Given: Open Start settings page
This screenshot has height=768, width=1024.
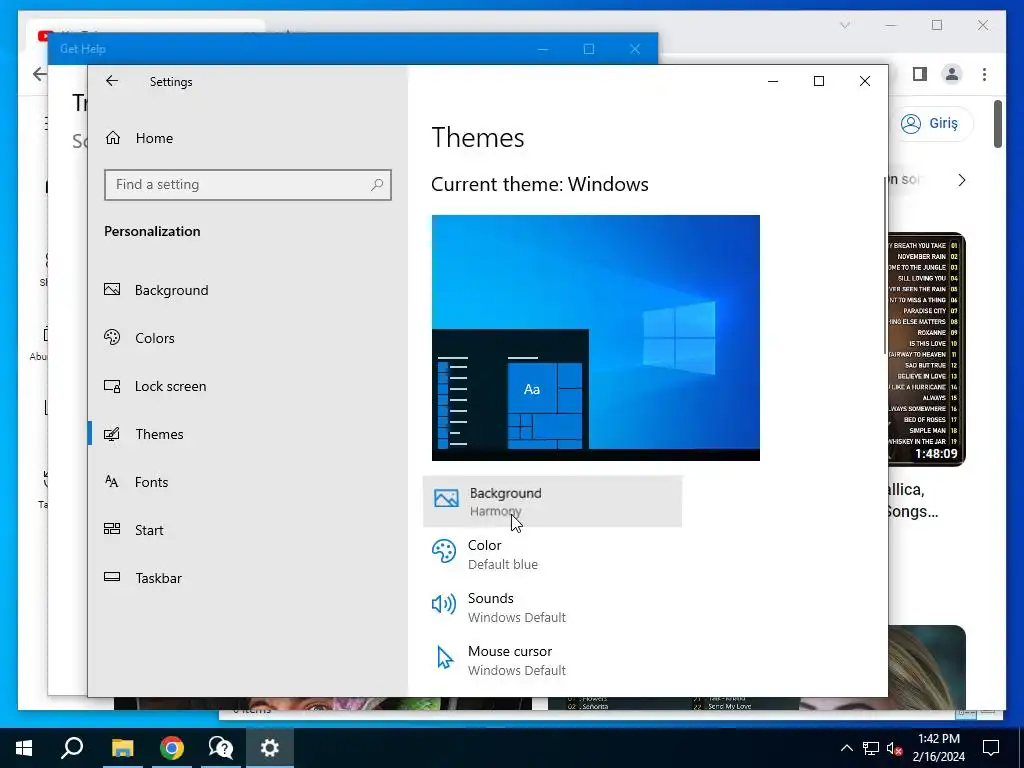Looking at the screenshot, I should 149,530.
